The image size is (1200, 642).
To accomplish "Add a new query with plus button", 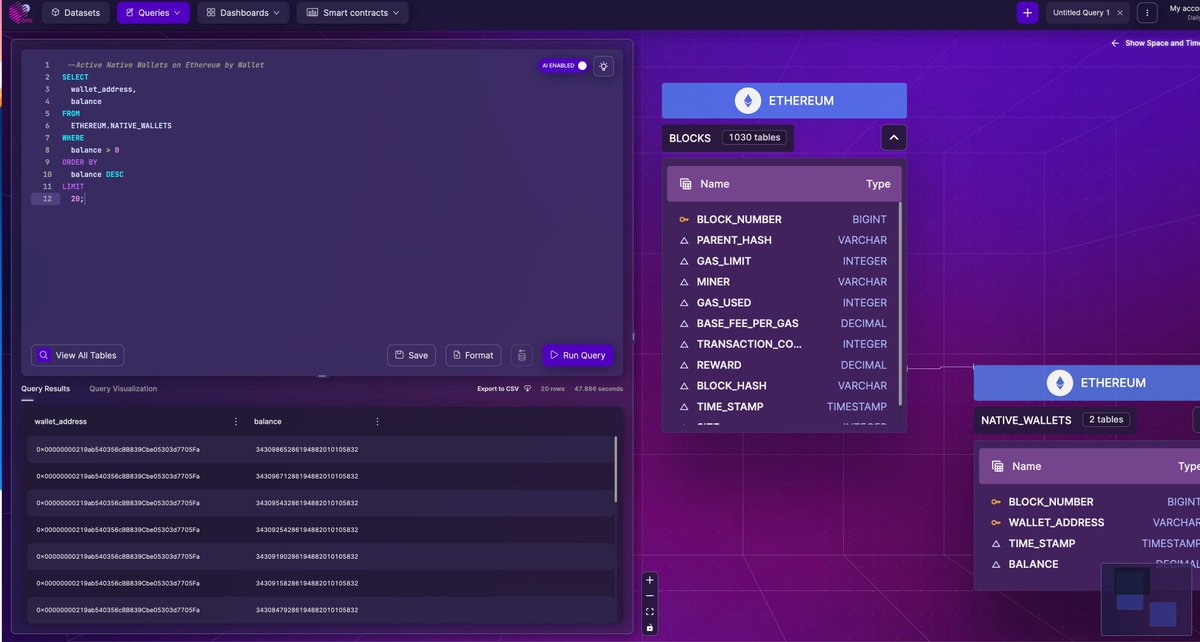I will (x=1027, y=13).
